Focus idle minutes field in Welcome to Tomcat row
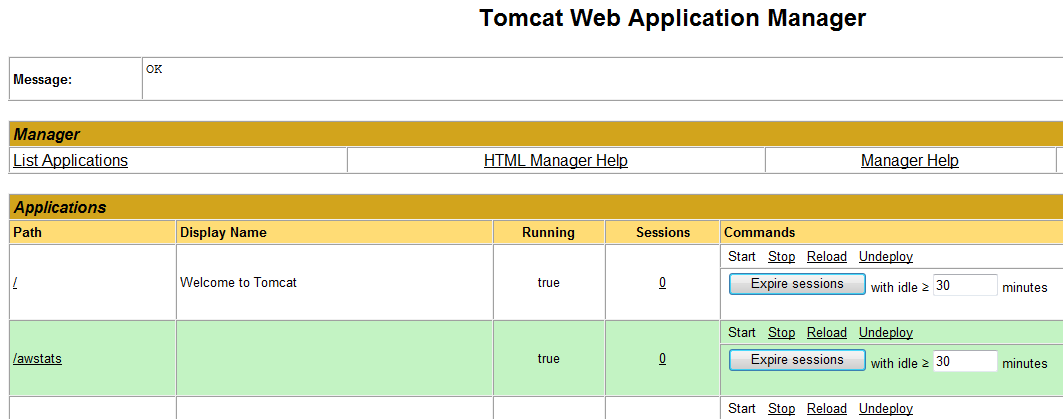 click(x=965, y=285)
